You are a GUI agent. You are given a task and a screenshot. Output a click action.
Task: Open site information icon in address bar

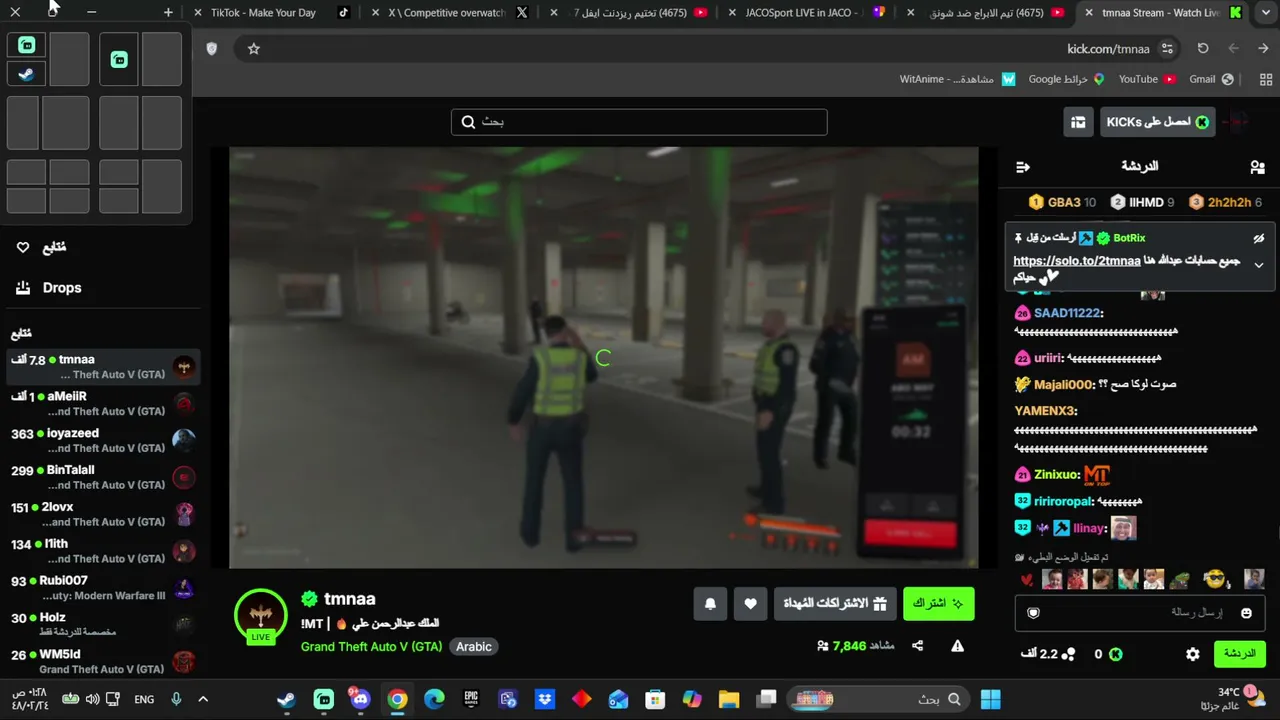(x=1167, y=48)
